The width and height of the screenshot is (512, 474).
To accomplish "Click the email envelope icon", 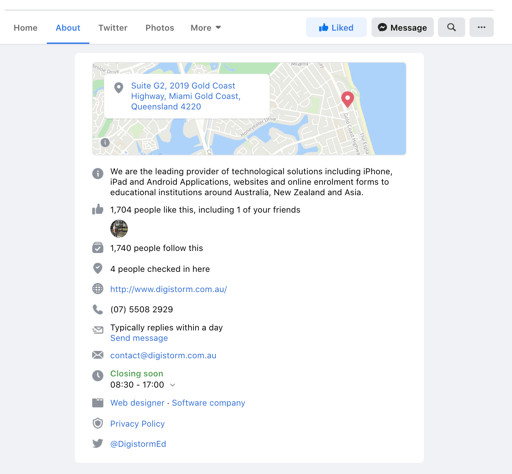I will pyautogui.click(x=98, y=355).
